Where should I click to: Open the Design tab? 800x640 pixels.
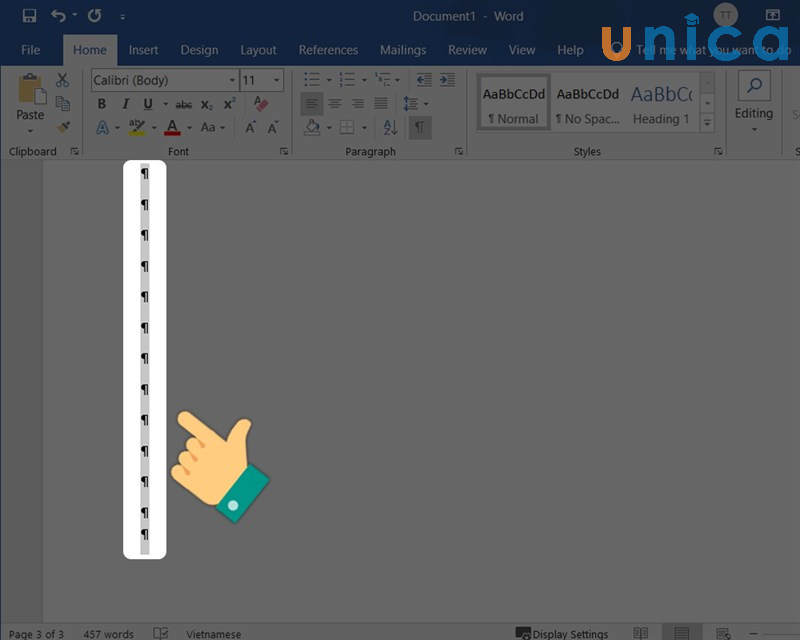tap(199, 50)
